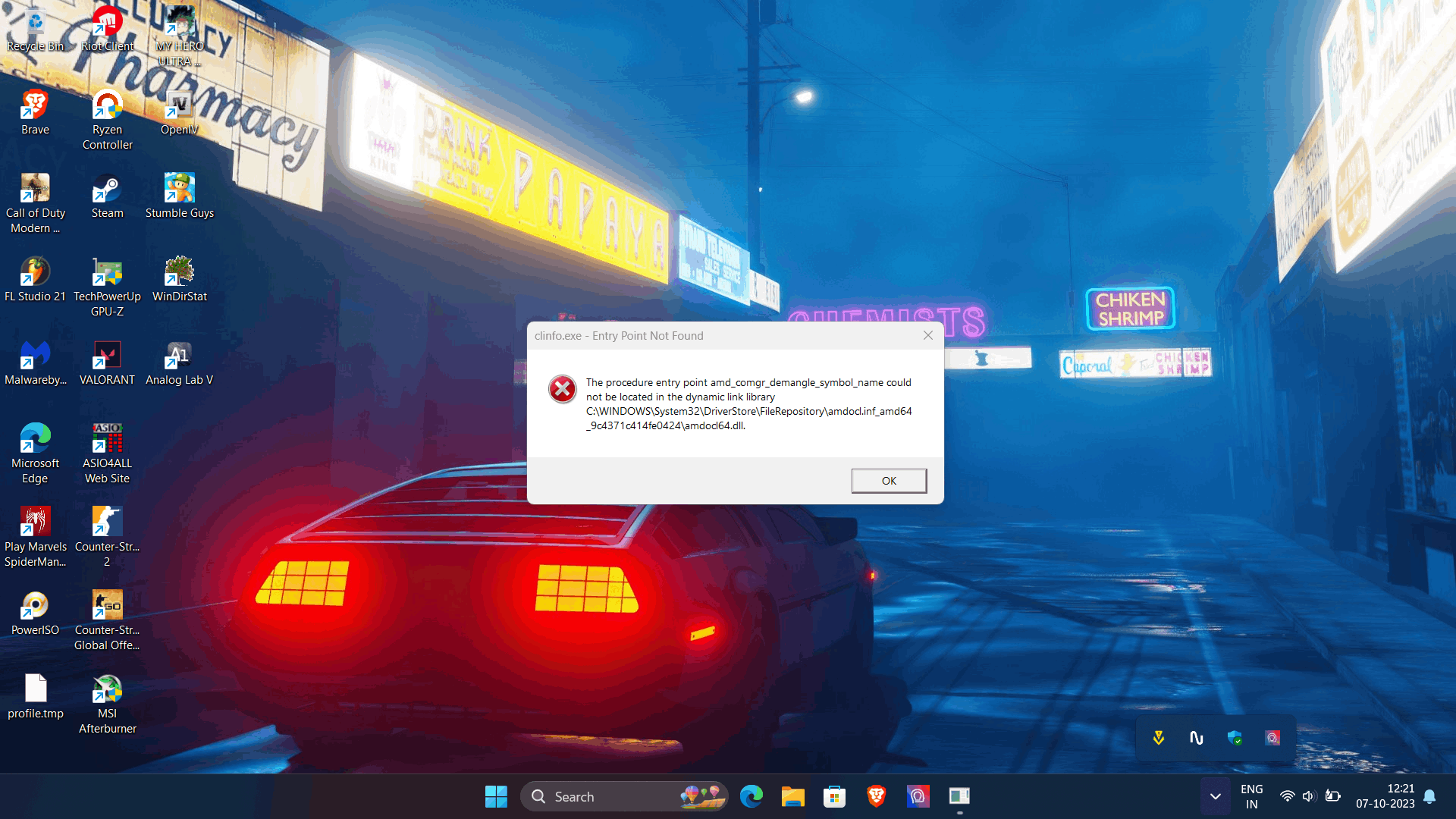The width and height of the screenshot is (1456, 819).
Task: Open Steam application
Action: pyautogui.click(x=106, y=197)
